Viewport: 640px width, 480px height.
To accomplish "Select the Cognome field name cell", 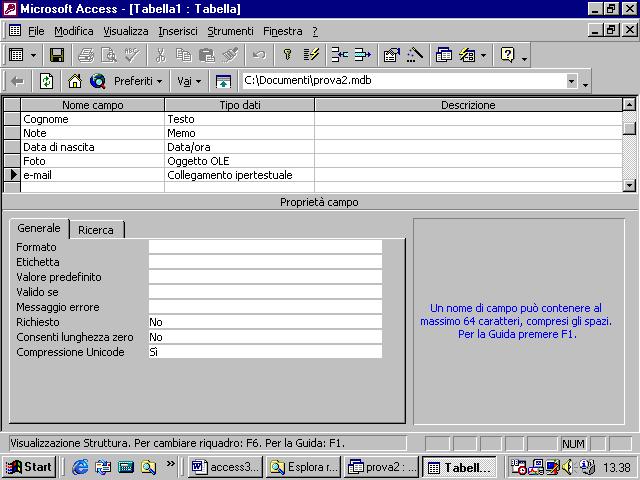I will point(93,119).
